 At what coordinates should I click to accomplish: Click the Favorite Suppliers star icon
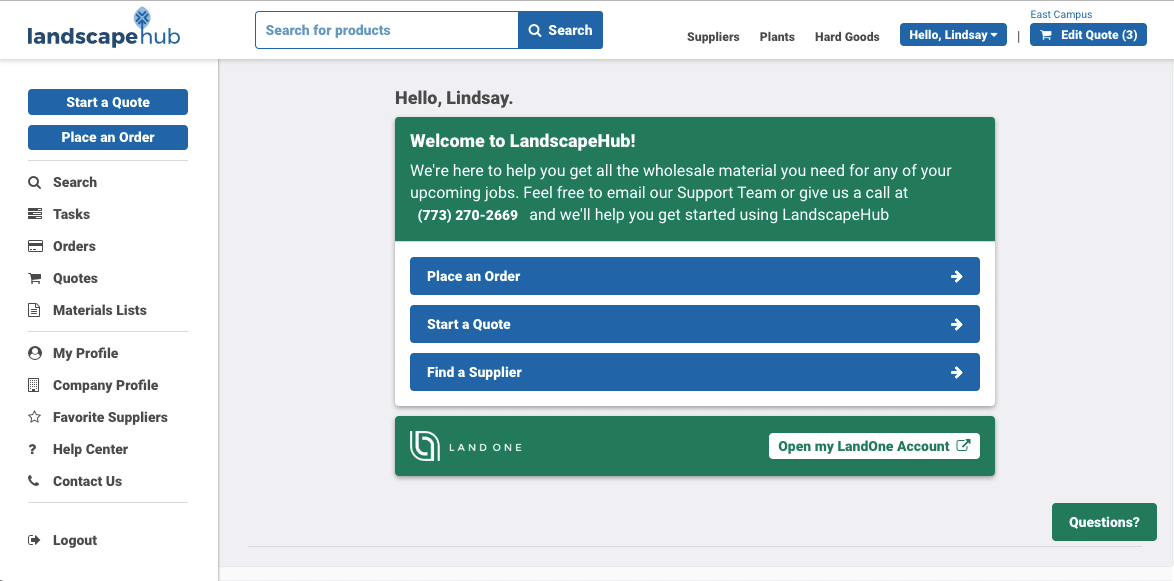(x=34, y=417)
